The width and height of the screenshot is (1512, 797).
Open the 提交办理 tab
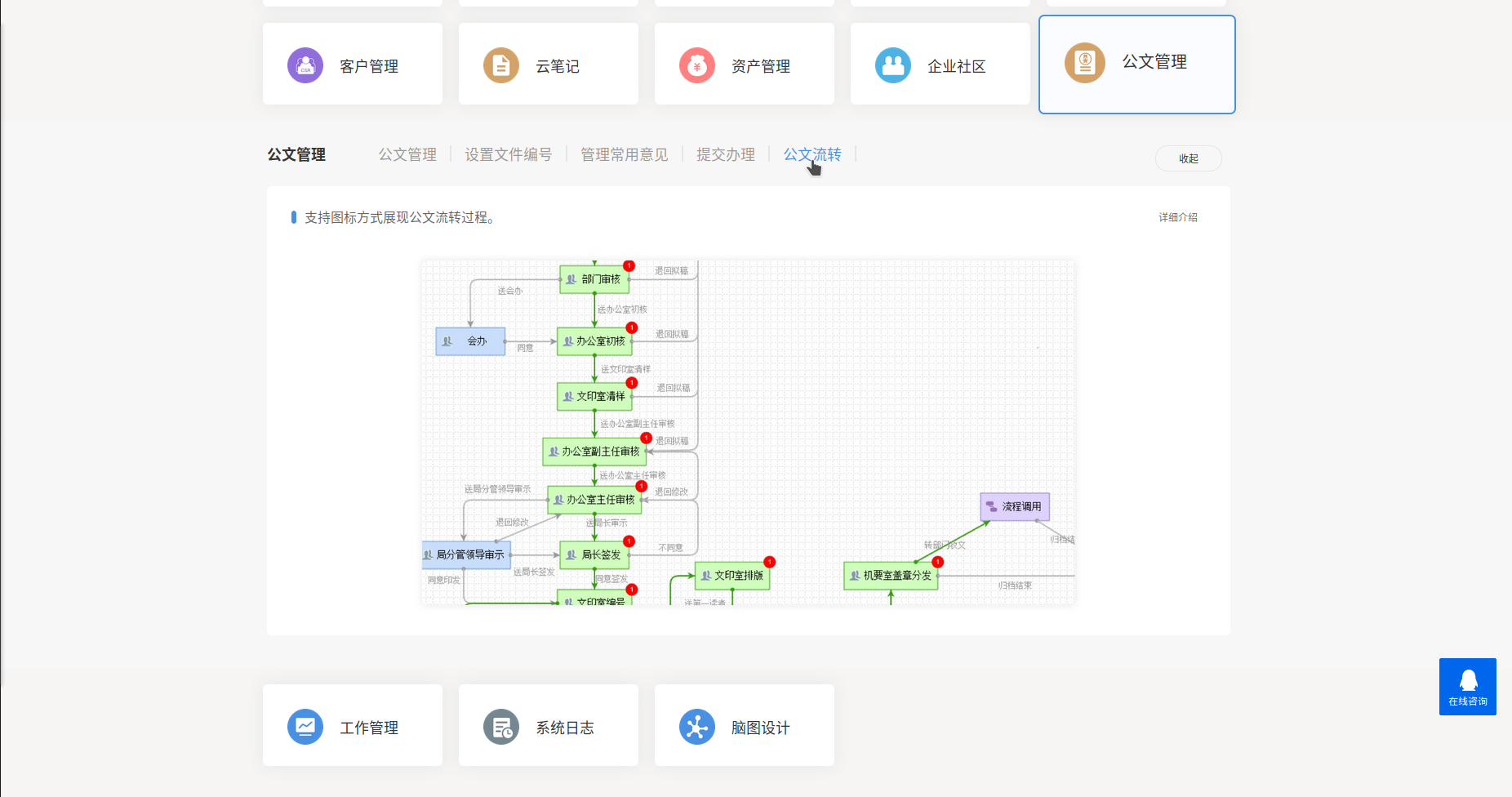pos(725,154)
